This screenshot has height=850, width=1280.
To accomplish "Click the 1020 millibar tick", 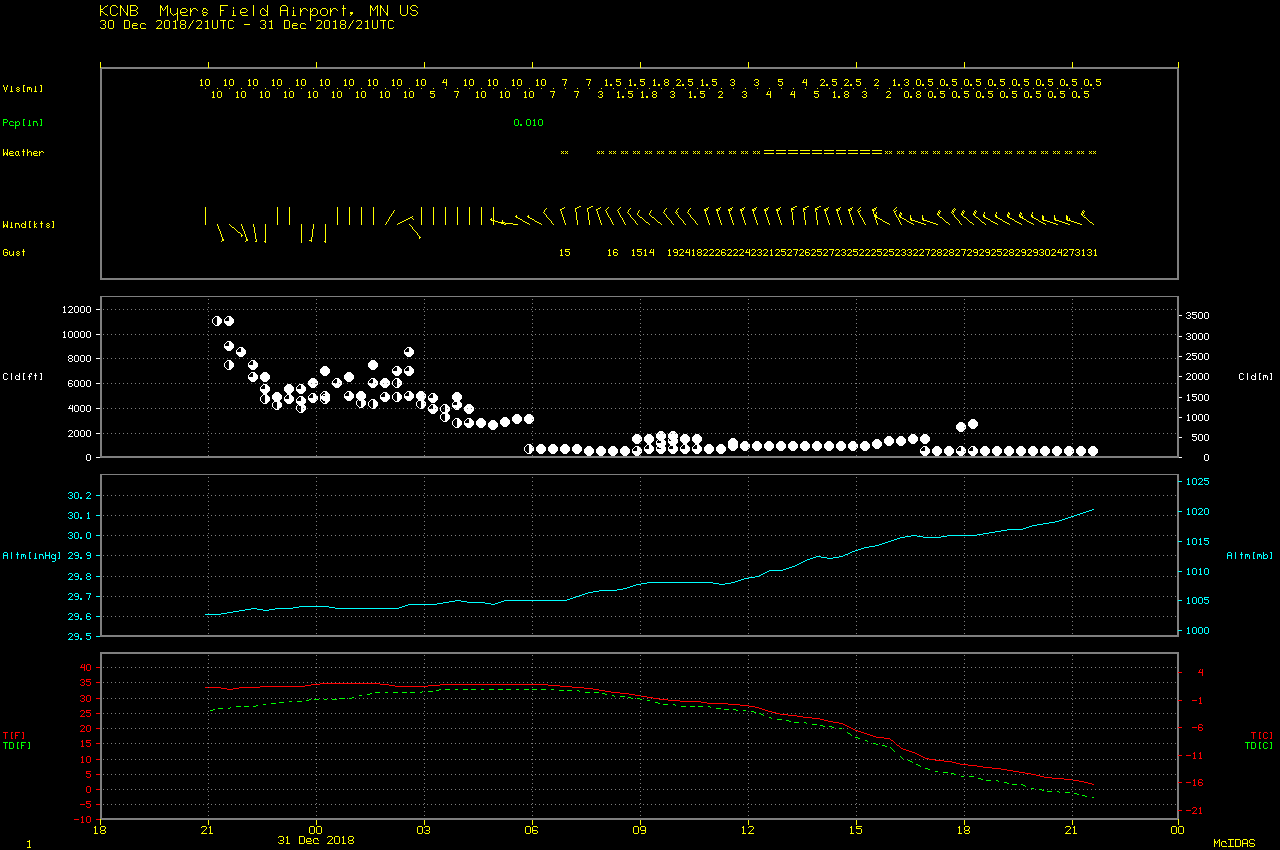I will [1198, 512].
